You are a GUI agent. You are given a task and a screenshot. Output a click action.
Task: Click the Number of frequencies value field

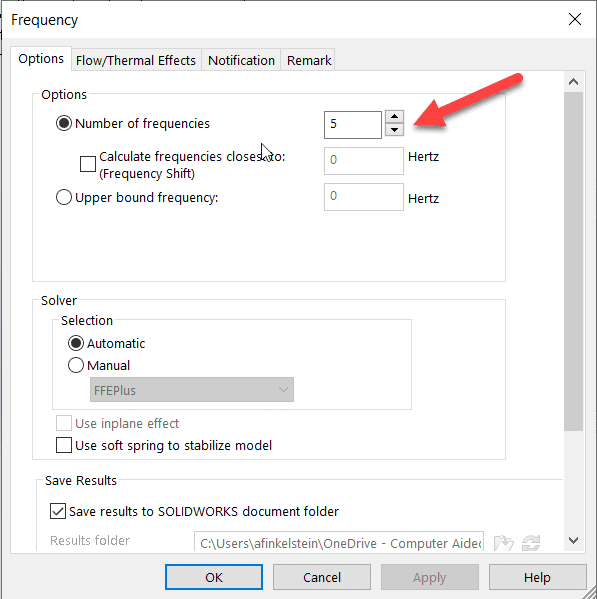(353, 125)
